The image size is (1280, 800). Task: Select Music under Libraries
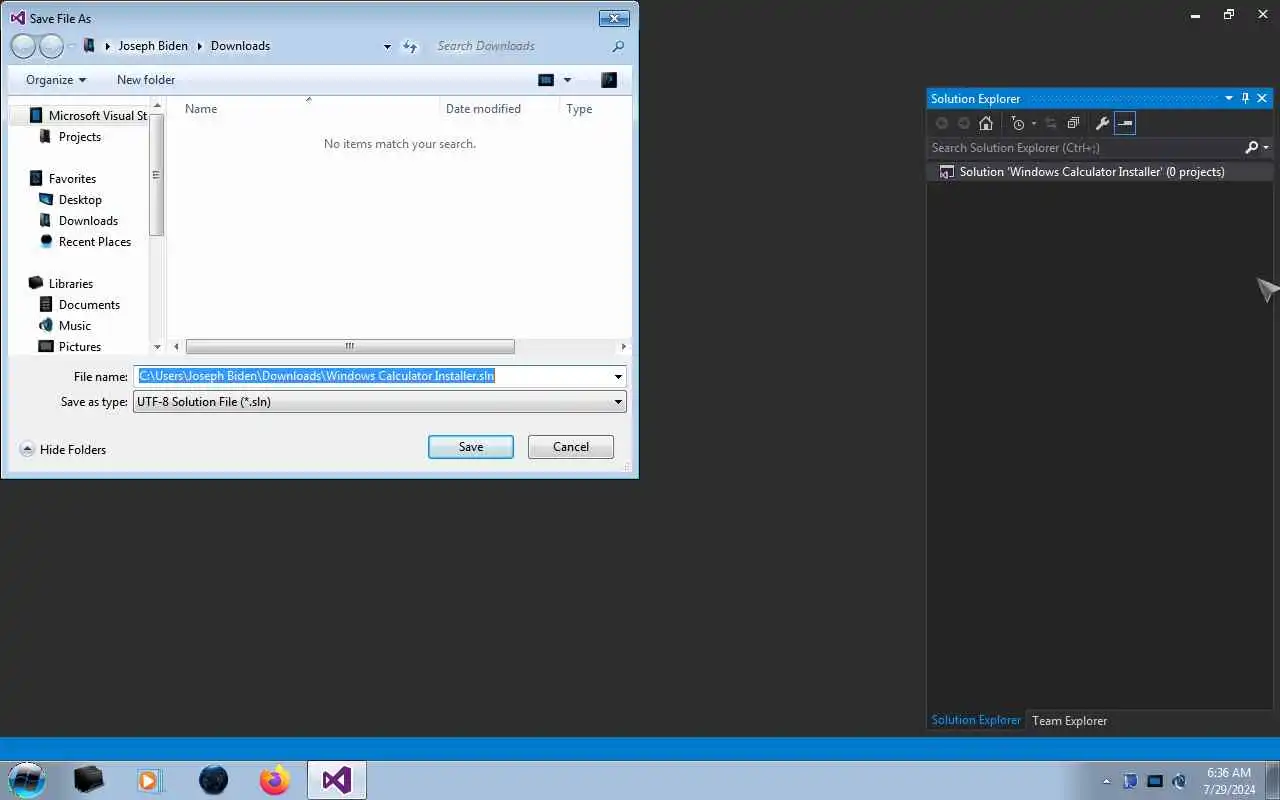point(65,326)
